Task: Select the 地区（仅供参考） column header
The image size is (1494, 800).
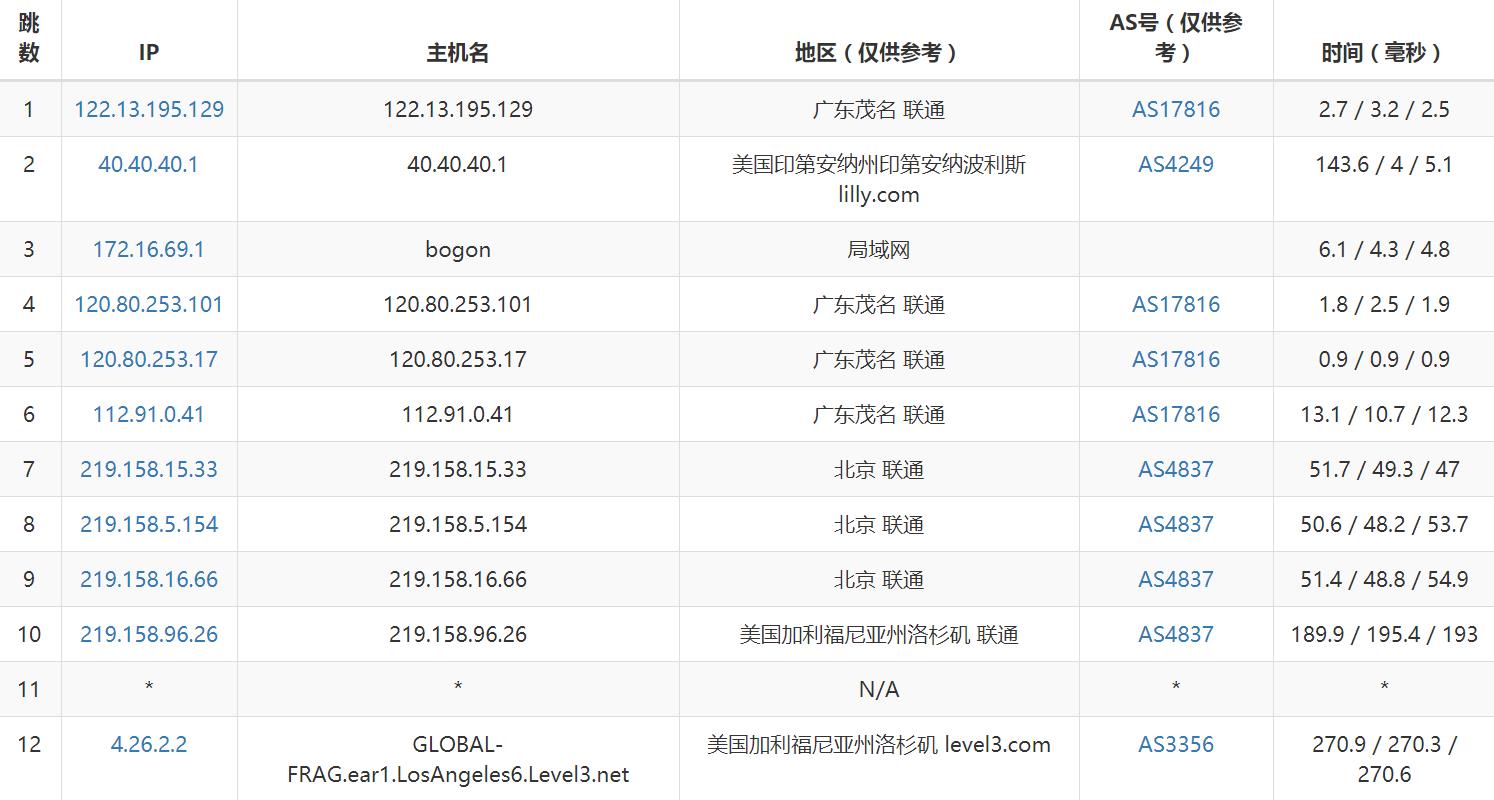Action: (879, 53)
